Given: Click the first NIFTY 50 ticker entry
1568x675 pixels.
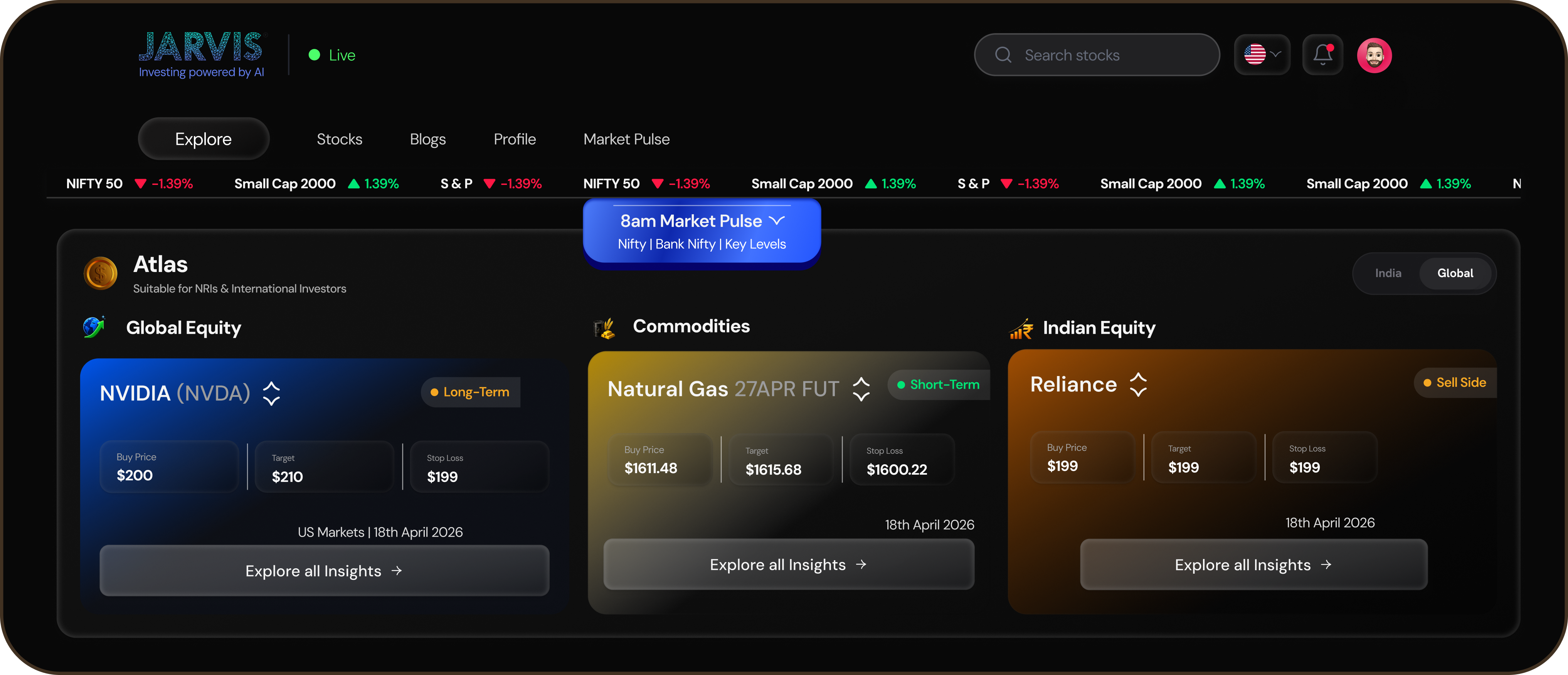Looking at the screenshot, I should point(129,184).
